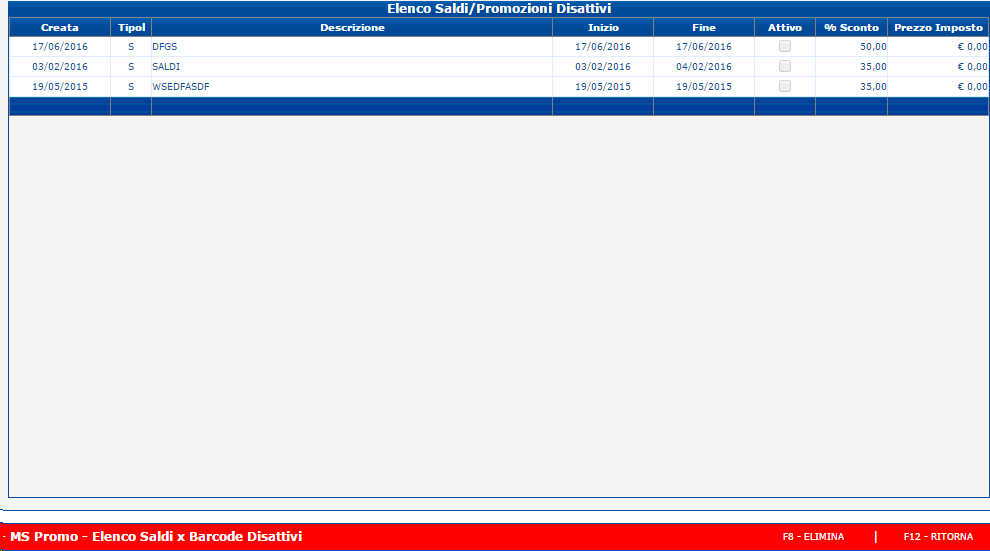Screen dimensions: 990x551
Task: Toggle Attivo checkbox for SALDI row
Action: coord(785,66)
